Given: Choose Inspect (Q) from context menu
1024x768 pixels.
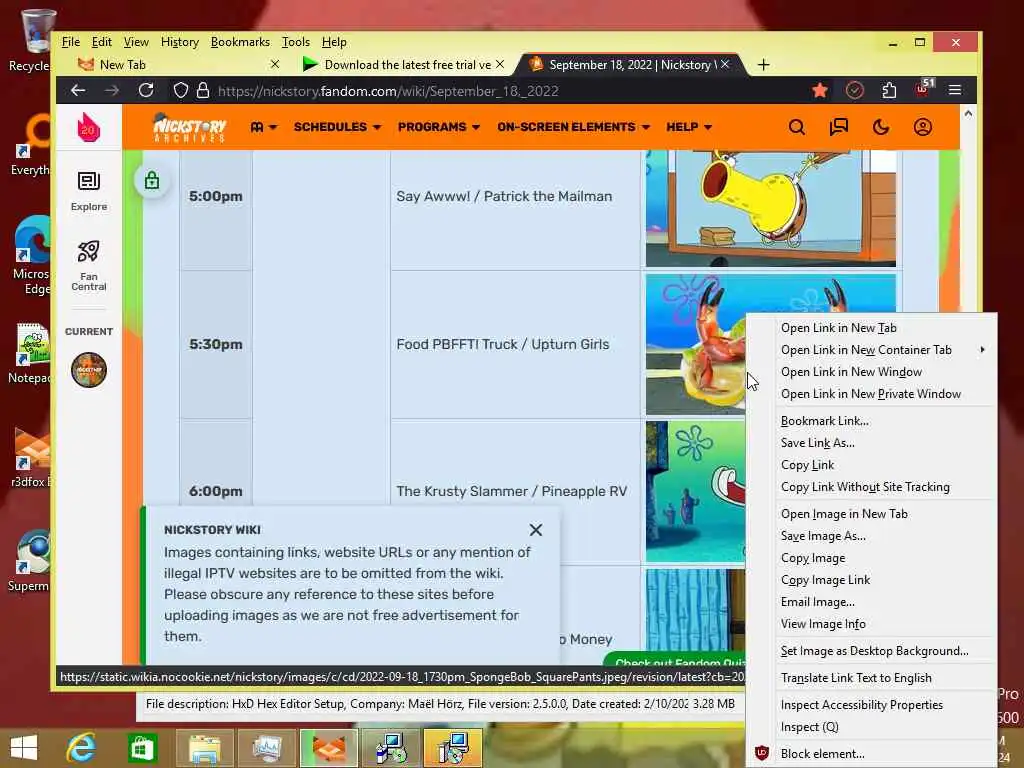Looking at the screenshot, I should tap(872, 727).
